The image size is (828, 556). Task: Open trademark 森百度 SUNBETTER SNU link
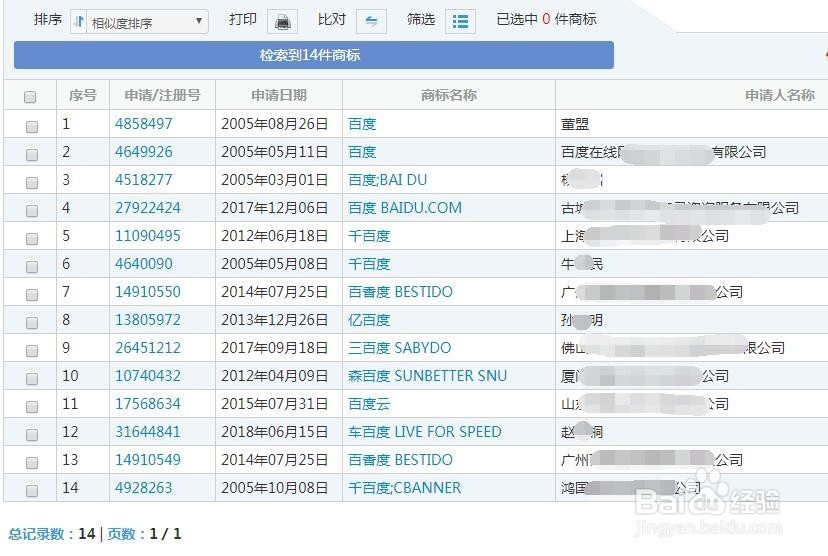[x=428, y=375]
